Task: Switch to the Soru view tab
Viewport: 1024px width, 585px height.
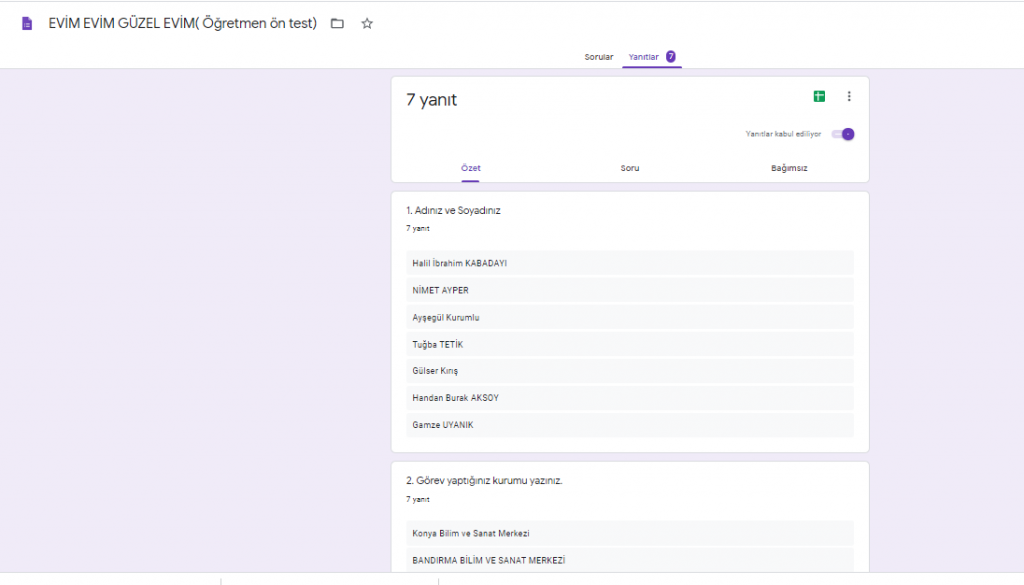Action: pos(630,168)
